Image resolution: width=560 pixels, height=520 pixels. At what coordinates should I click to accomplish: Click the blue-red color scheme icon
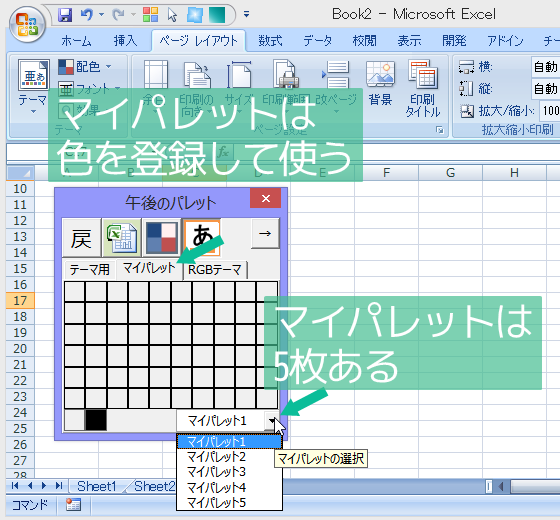pyautogui.click(x=162, y=238)
